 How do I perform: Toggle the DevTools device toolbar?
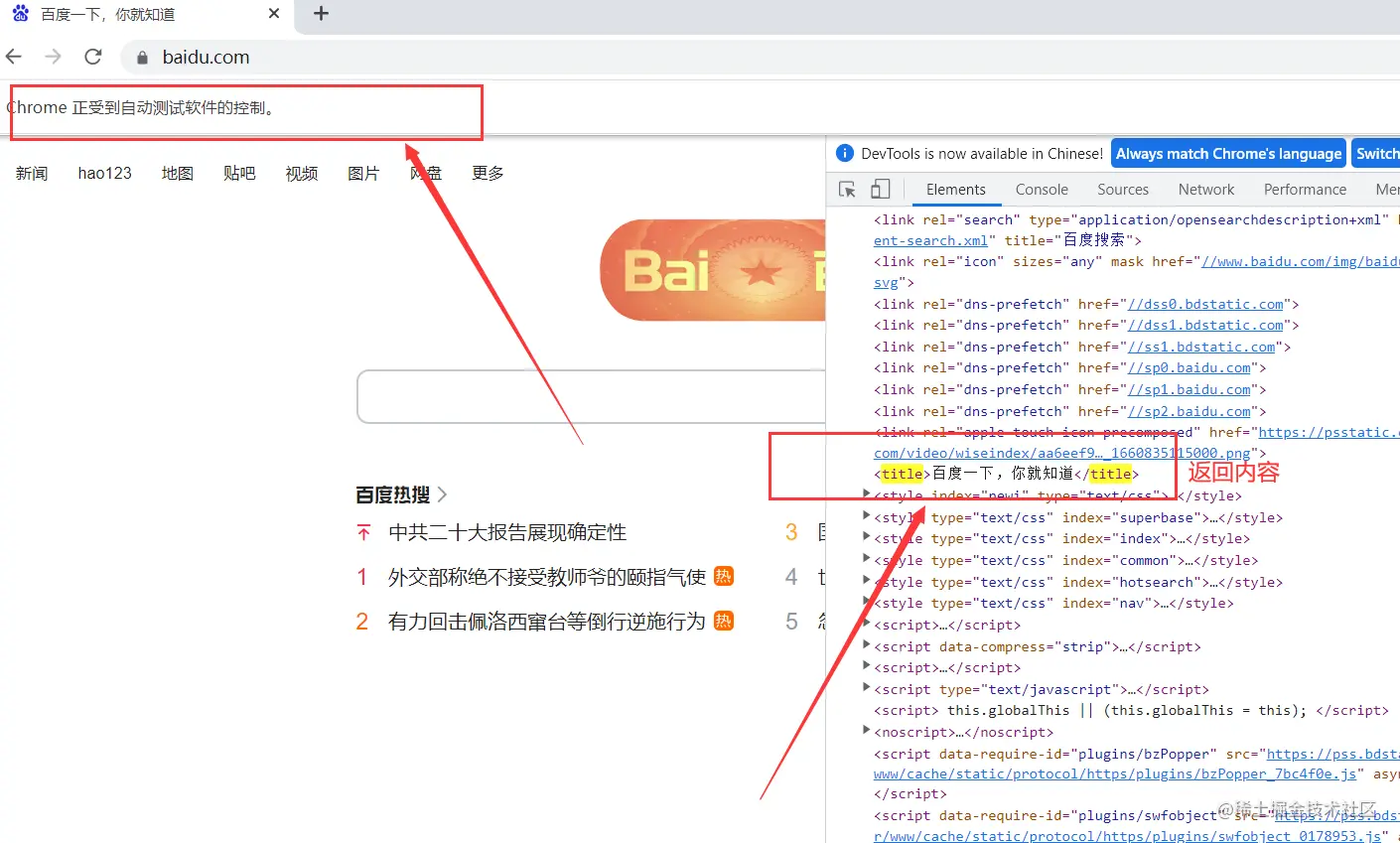(880, 189)
